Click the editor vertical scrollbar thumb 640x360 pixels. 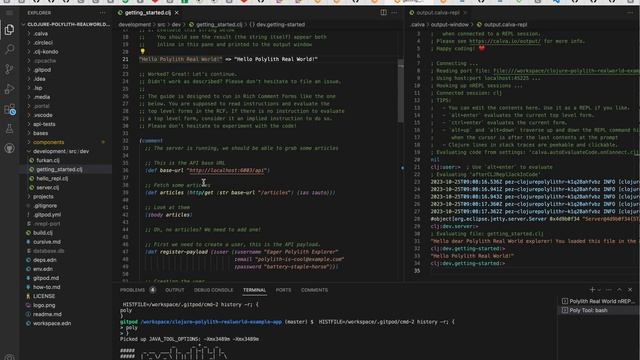coord(400,91)
